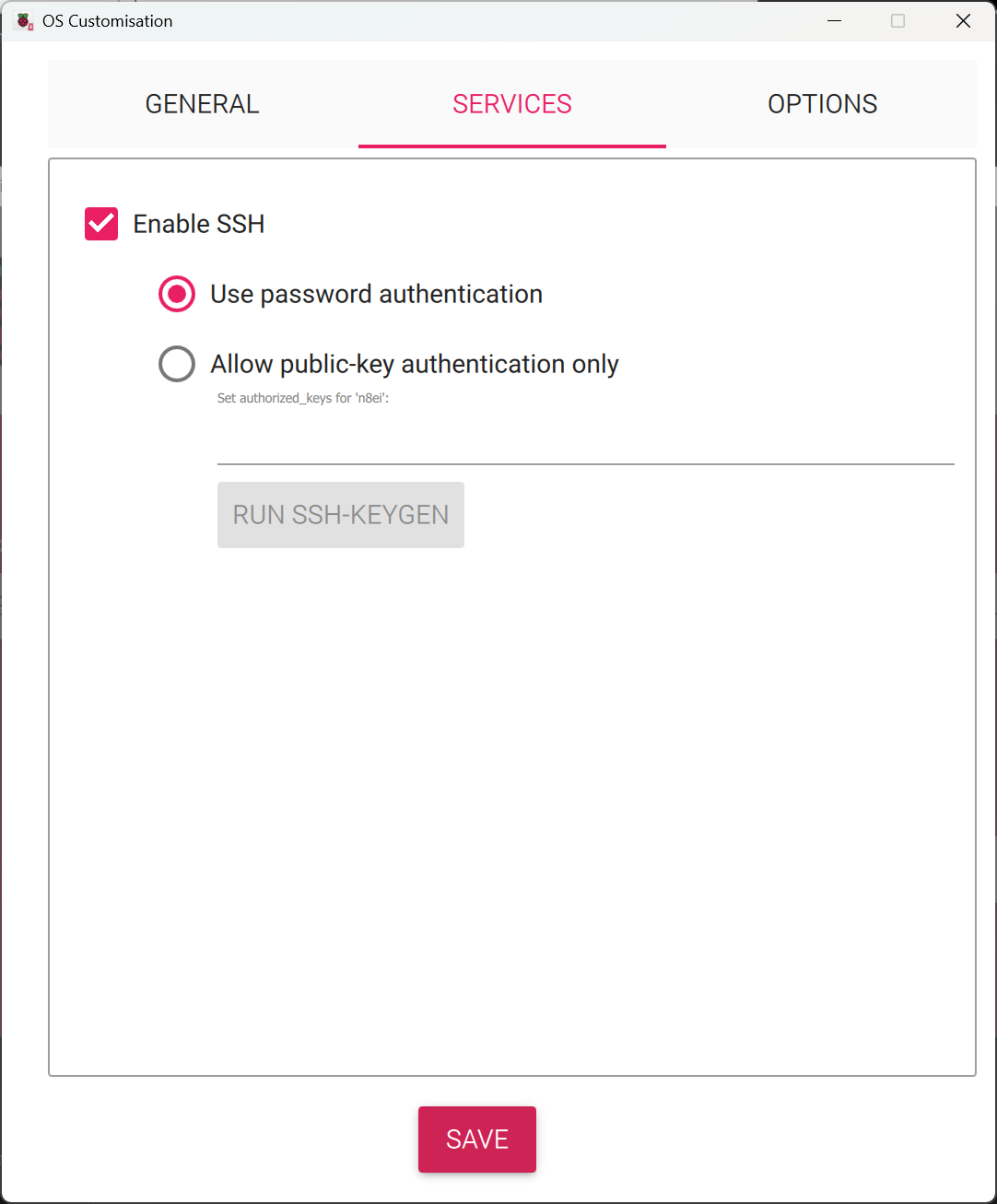The width and height of the screenshot is (997, 1204).
Task: Select the password authentication radio button
Action: [x=177, y=294]
